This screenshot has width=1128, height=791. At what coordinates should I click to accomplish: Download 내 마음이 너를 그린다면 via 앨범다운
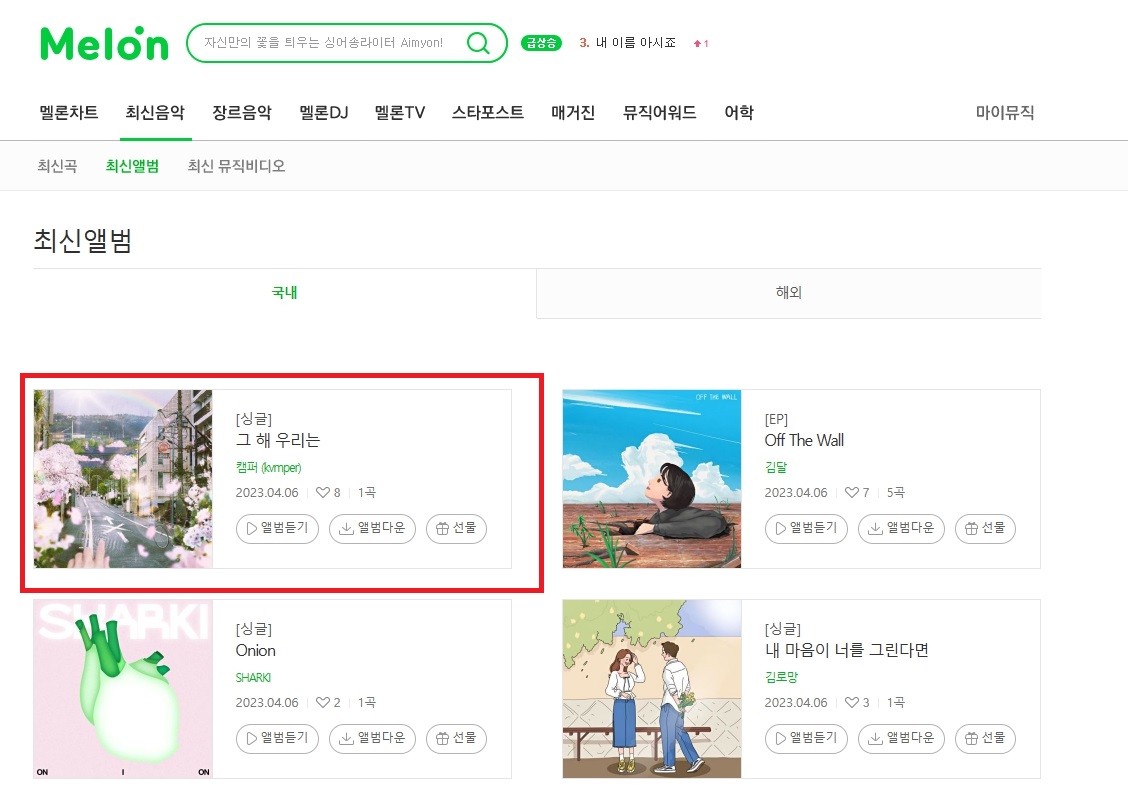pos(901,739)
